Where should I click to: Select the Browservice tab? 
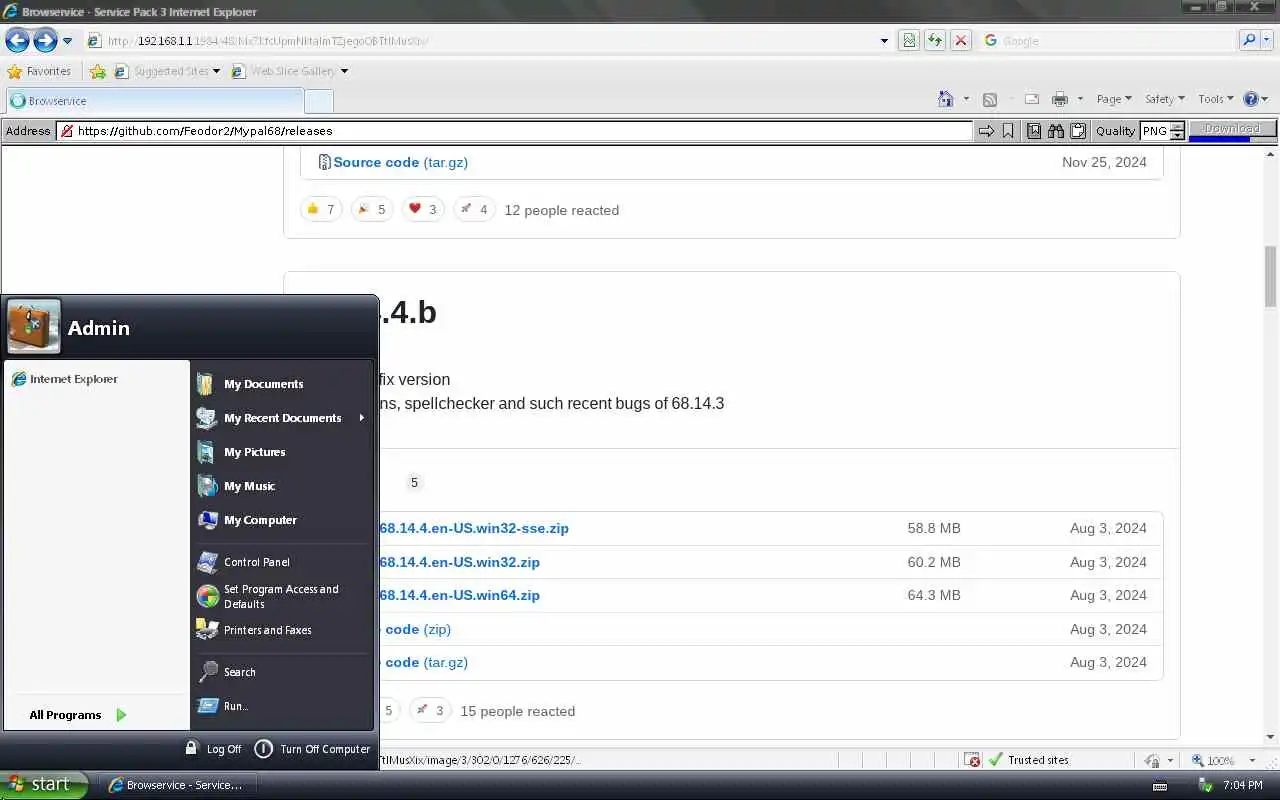[154, 101]
